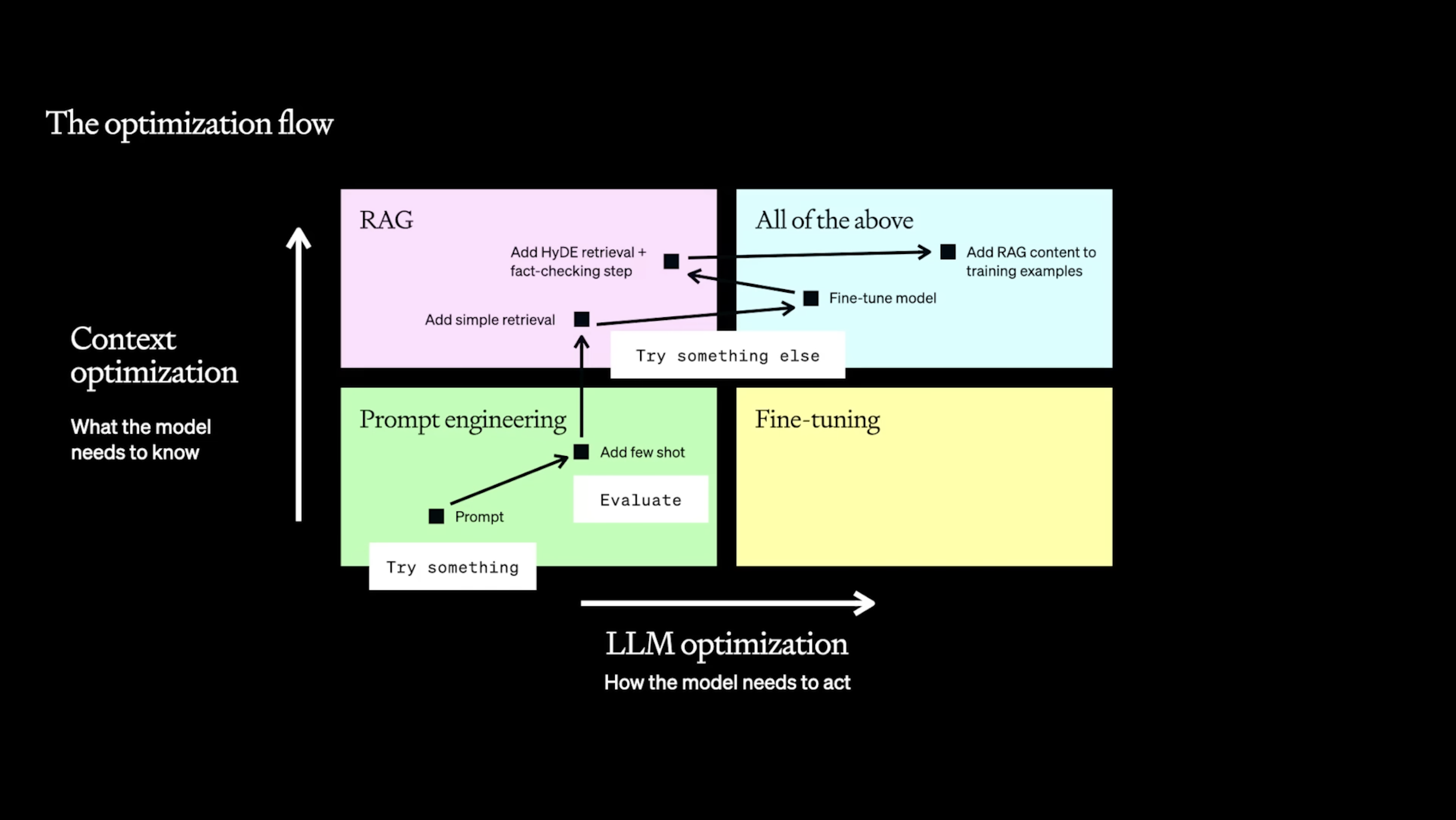This screenshot has width=1456, height=820.
Task: Click the Prompt node icon
Action: click(436, 516)
